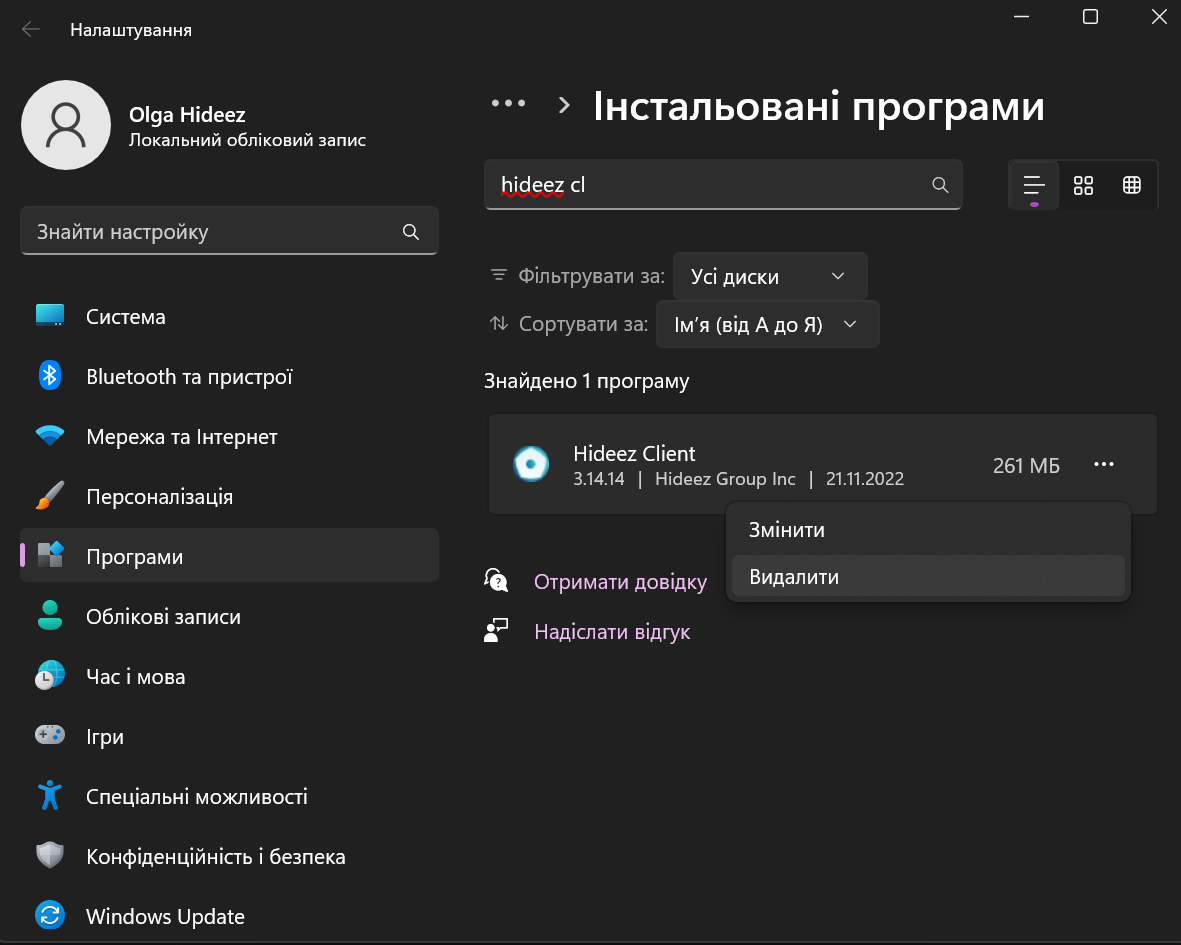Click breadcrumb ellipsis before Installed apps (Інстальовані програми)
Image resolution: width=1181 pixels, height=945 pixels.
point(508,103)
